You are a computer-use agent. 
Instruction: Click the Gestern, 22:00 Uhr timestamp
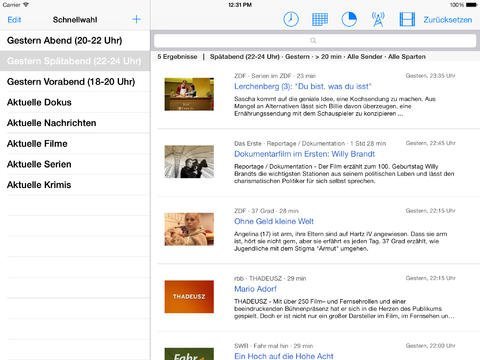430,346
